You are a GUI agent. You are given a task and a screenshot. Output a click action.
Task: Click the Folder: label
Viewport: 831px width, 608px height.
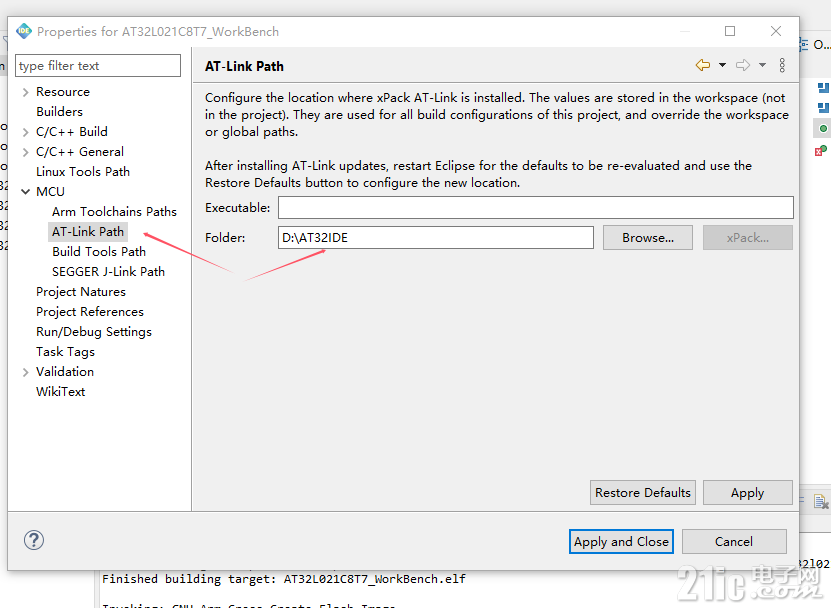[x=225, y=237]
